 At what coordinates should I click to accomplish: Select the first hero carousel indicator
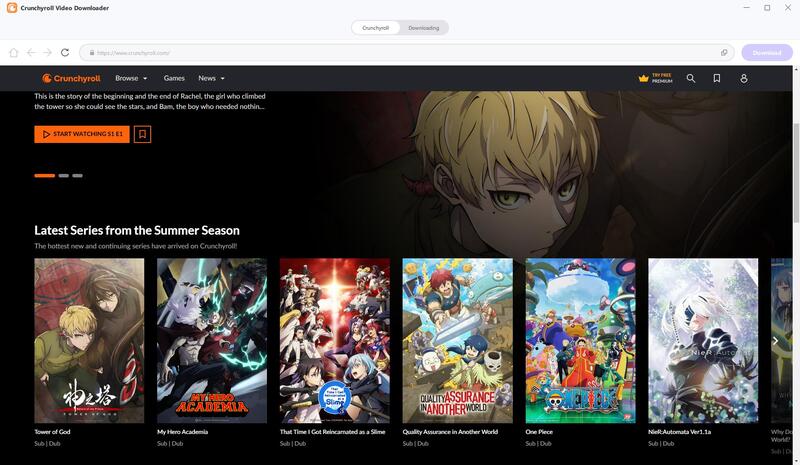tap(44, 176)
